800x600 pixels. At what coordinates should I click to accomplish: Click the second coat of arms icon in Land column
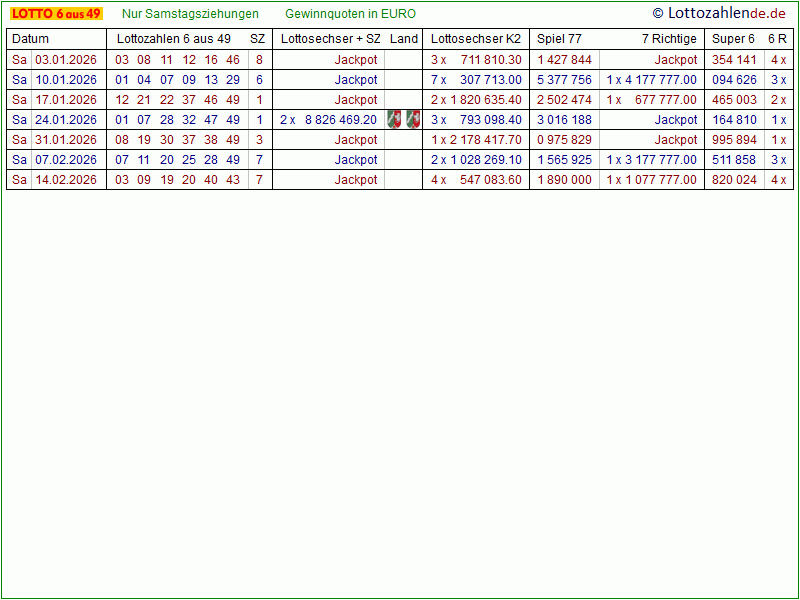[412, 120]
